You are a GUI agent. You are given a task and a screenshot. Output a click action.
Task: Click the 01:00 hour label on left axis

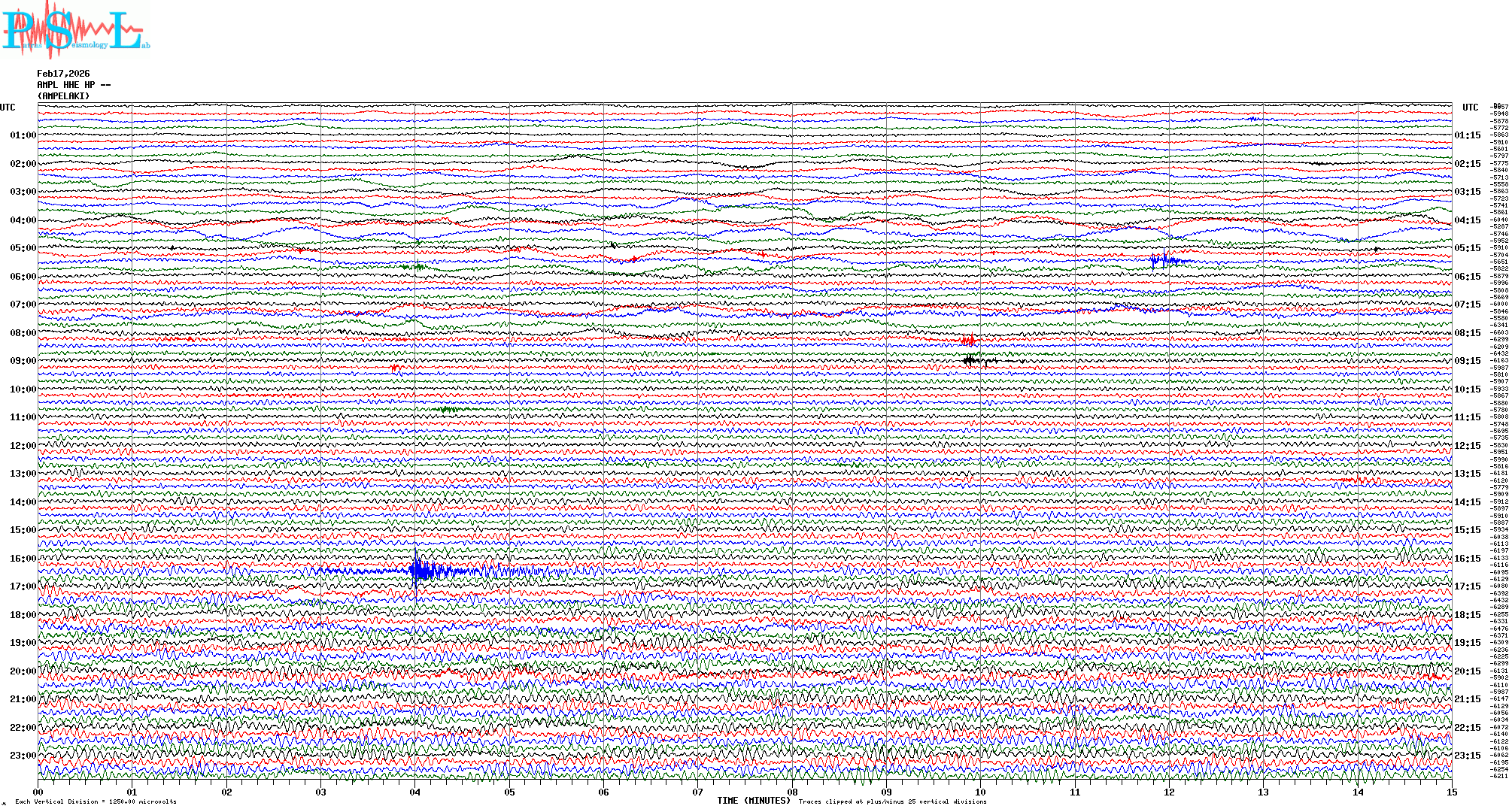[x=23, y=135]
